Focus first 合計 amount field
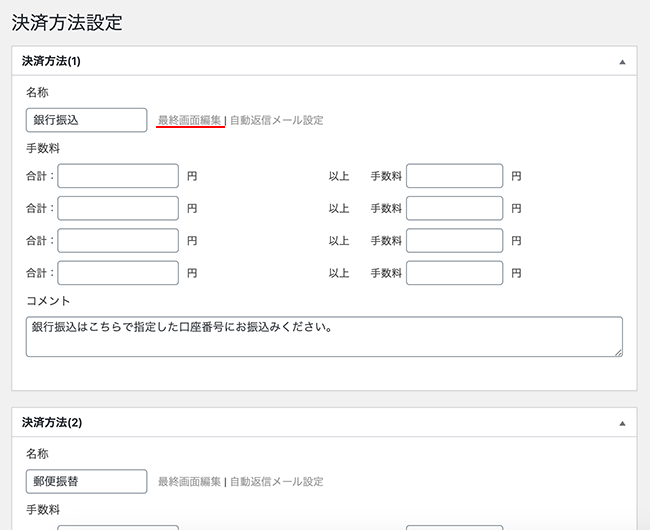 pyautogui.click(x=118, y=176)
